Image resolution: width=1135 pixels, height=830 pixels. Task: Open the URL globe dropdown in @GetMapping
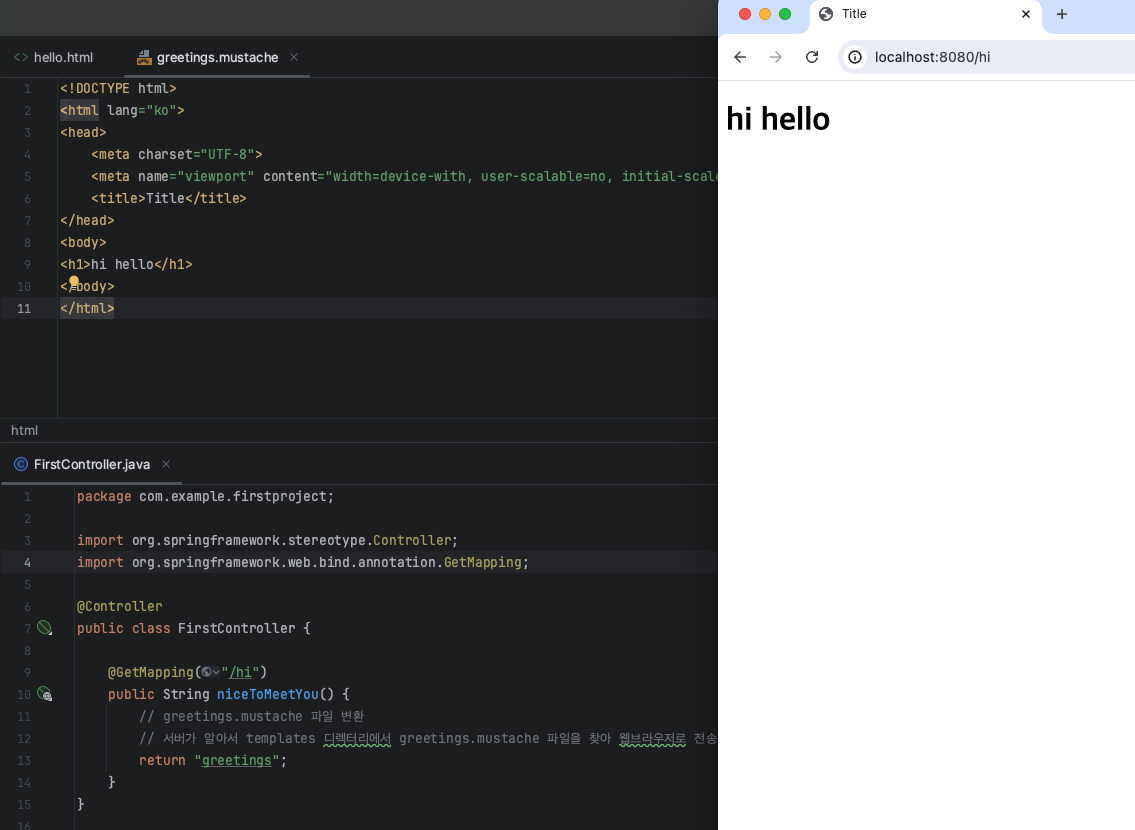tap(211, 672)
